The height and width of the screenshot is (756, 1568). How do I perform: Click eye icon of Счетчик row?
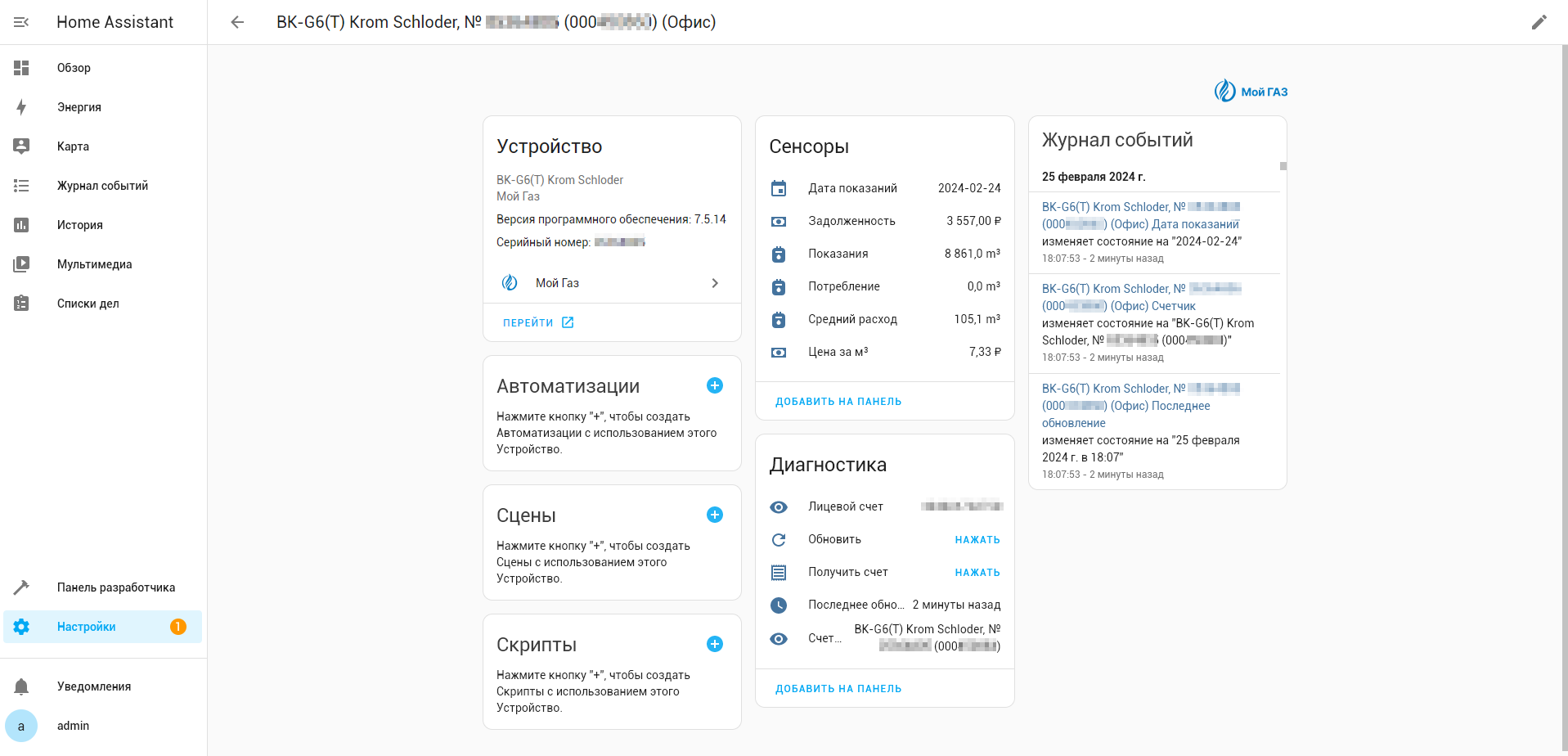click(x=779, y=638)
